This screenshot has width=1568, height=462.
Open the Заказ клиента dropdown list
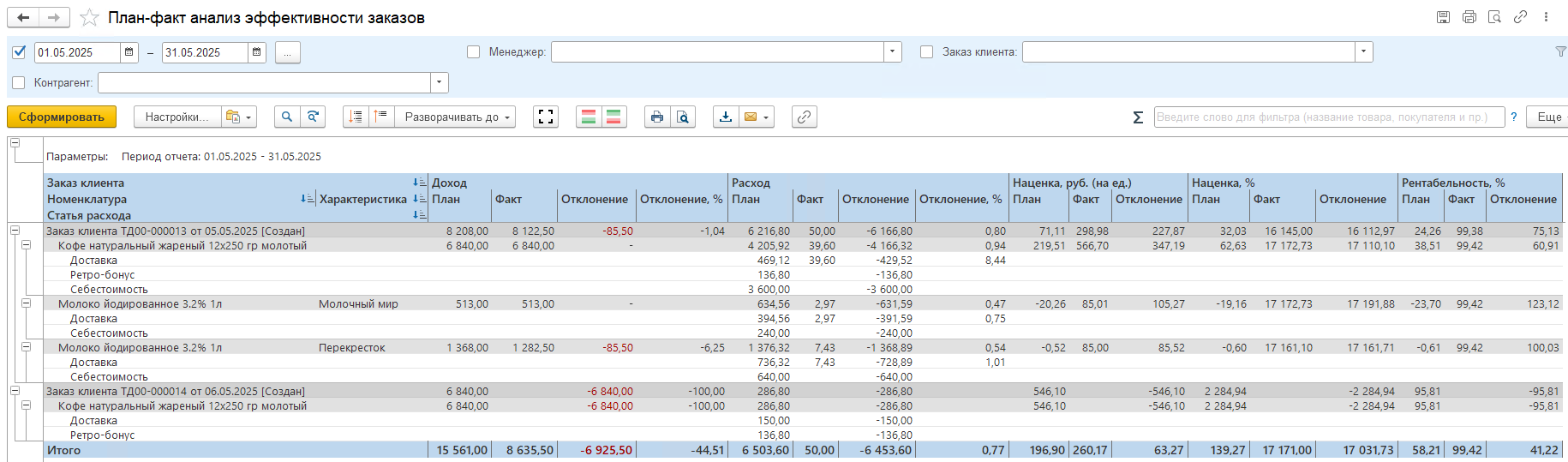(x=1363, y=52)
